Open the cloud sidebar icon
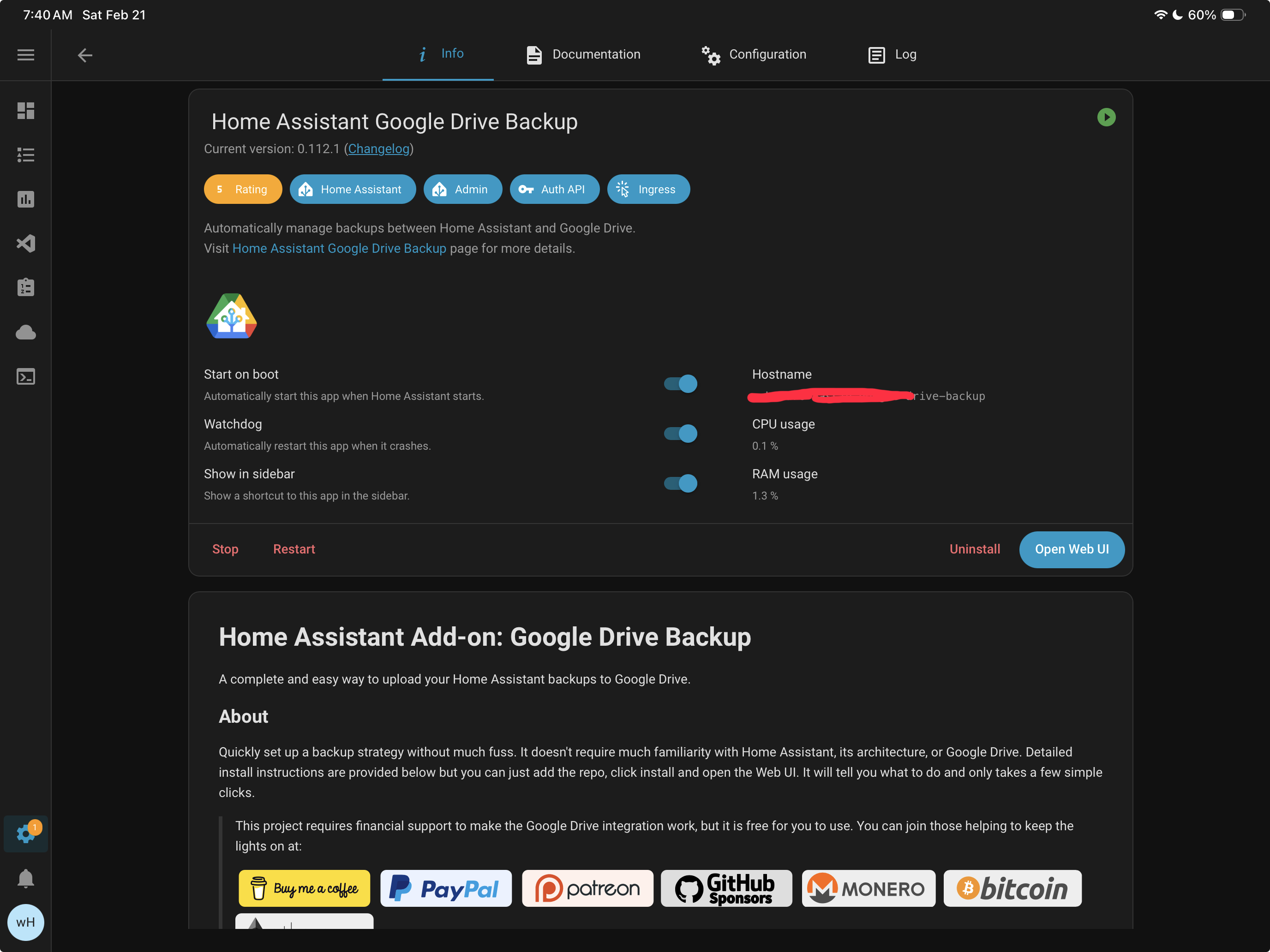1270x952 pixels. click(x=25, y=332)
